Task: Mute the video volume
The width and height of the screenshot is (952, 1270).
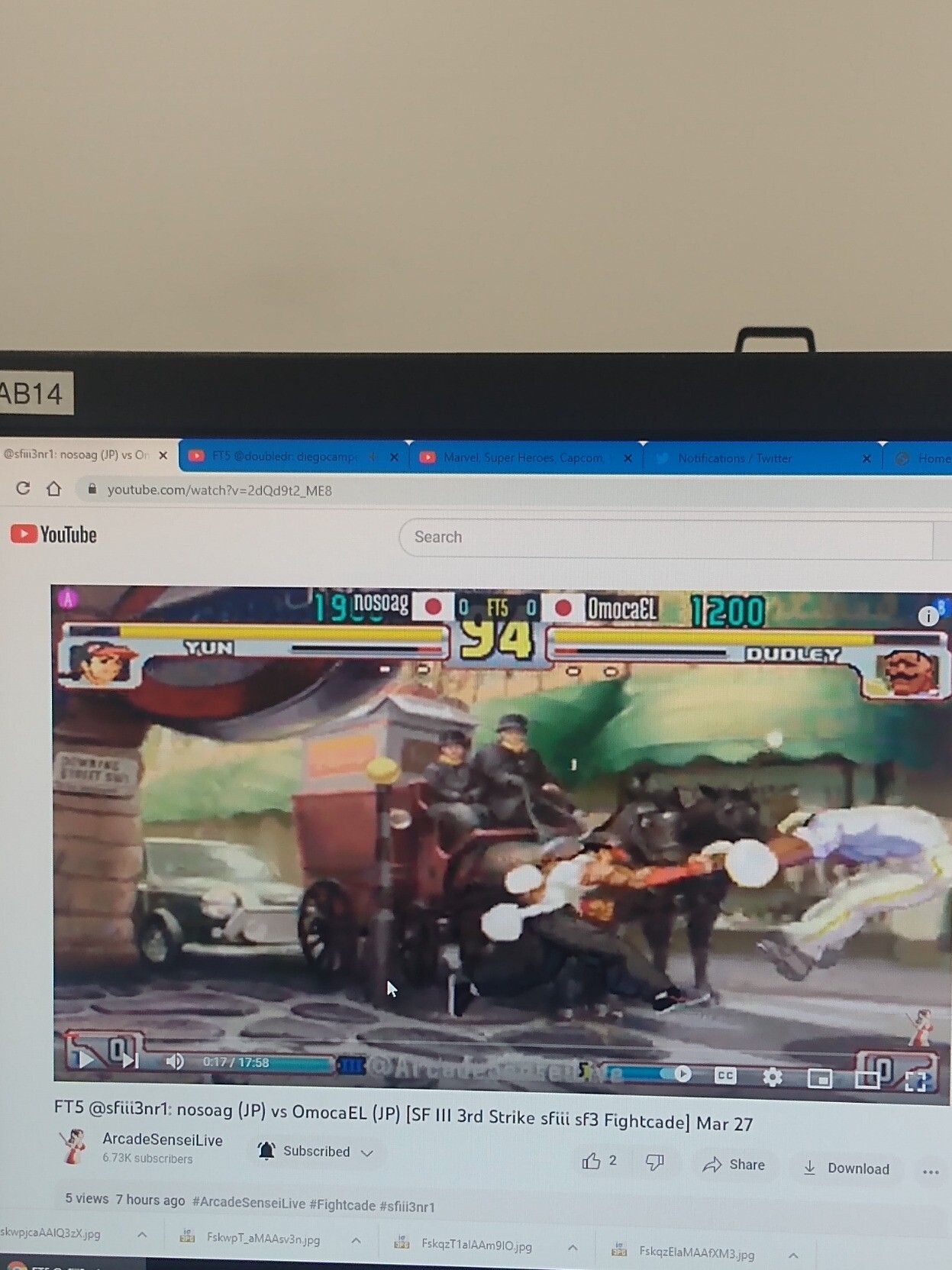Action: click(x=175, y=1062)
